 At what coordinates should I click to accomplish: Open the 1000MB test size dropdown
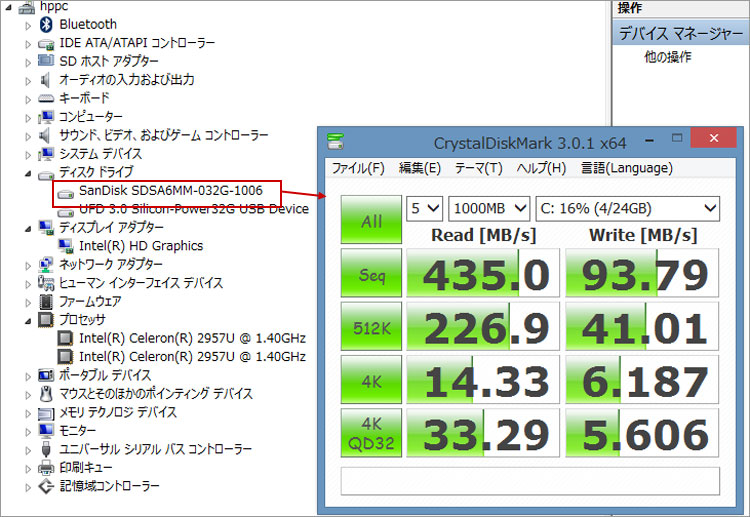(489, 208)
